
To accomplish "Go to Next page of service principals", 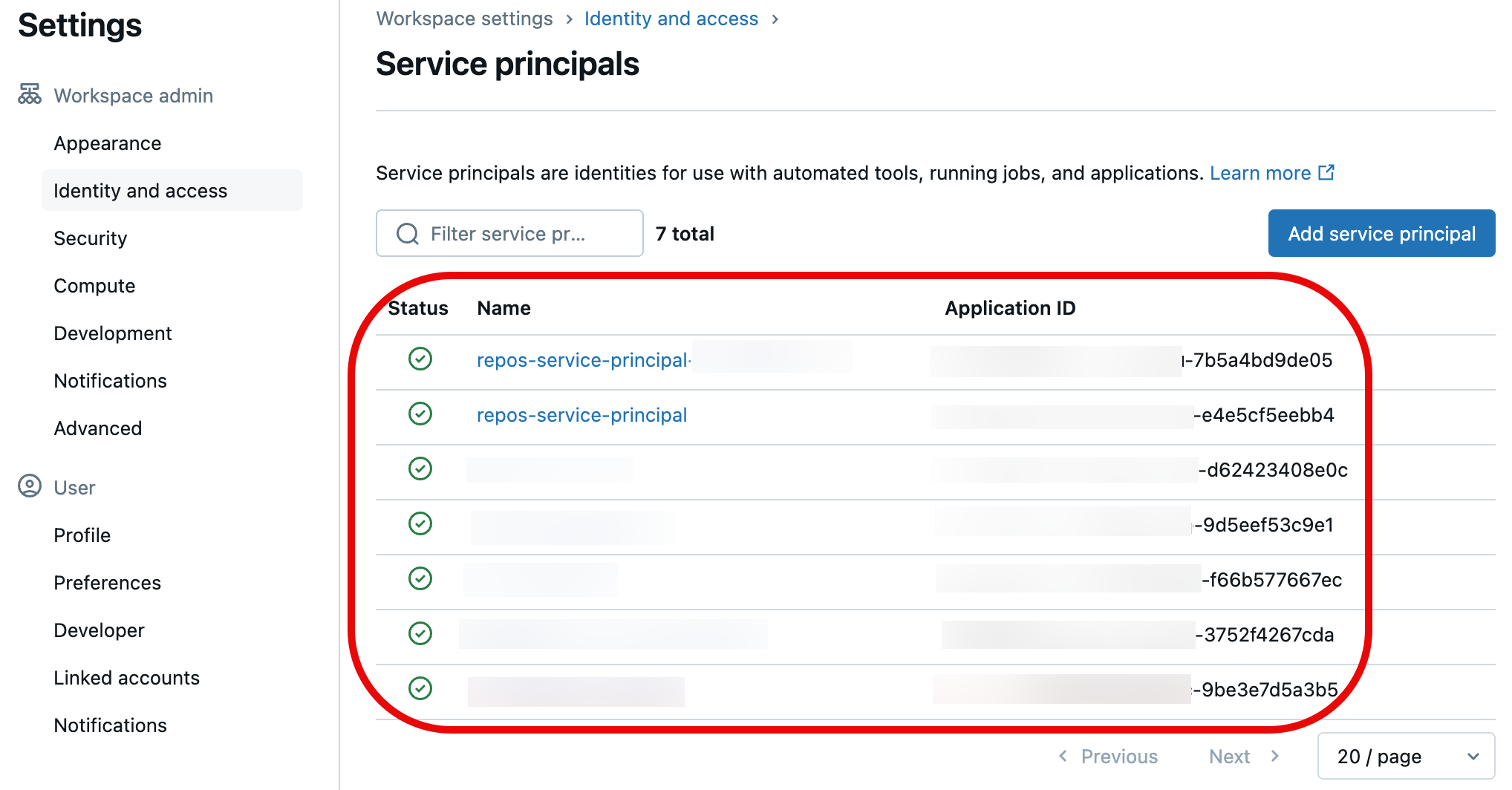I will (x=1243, y=757).
